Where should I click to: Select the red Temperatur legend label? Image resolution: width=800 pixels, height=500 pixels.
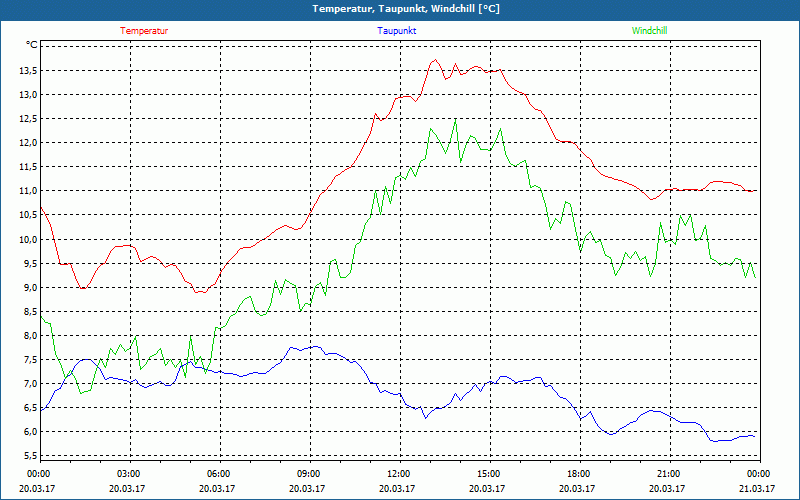tap(144, 31)
